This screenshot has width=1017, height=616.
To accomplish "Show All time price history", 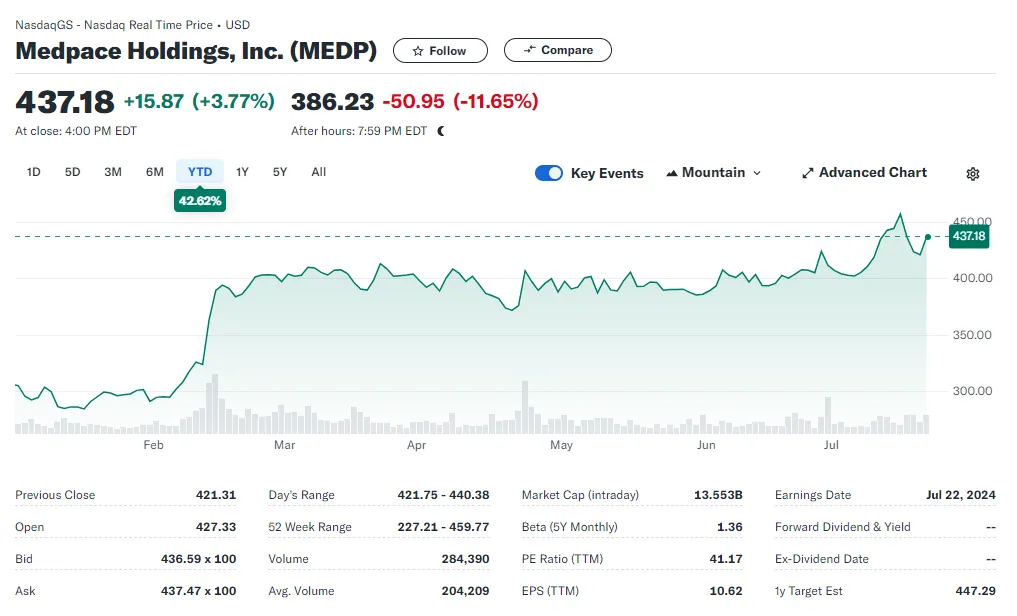I will [x=318, y=172].
